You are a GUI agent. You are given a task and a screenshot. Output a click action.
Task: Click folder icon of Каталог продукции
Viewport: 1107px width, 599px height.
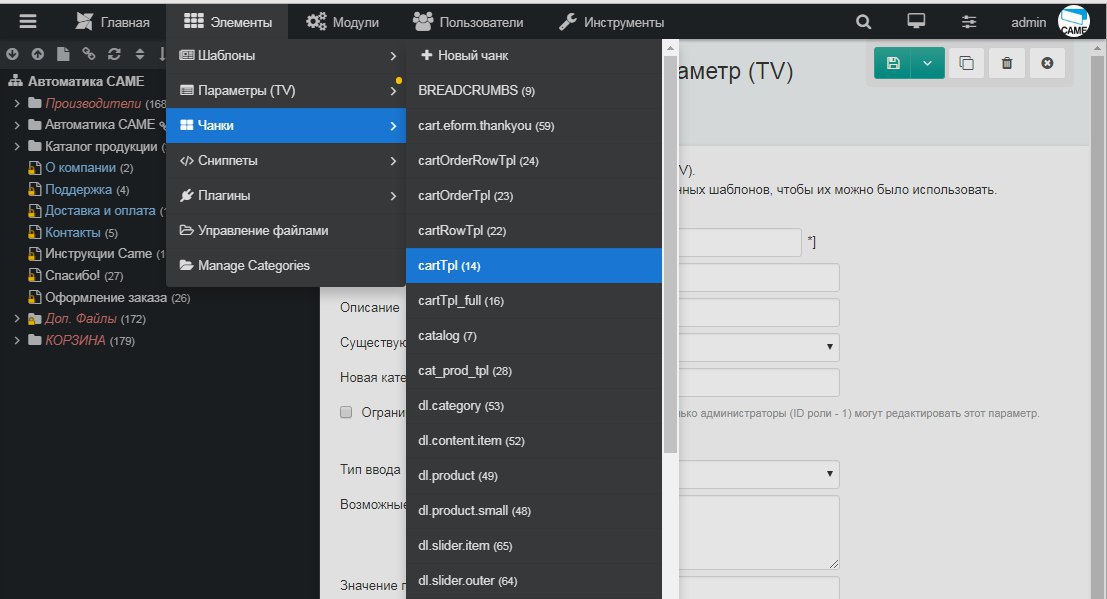pos(35,146)
